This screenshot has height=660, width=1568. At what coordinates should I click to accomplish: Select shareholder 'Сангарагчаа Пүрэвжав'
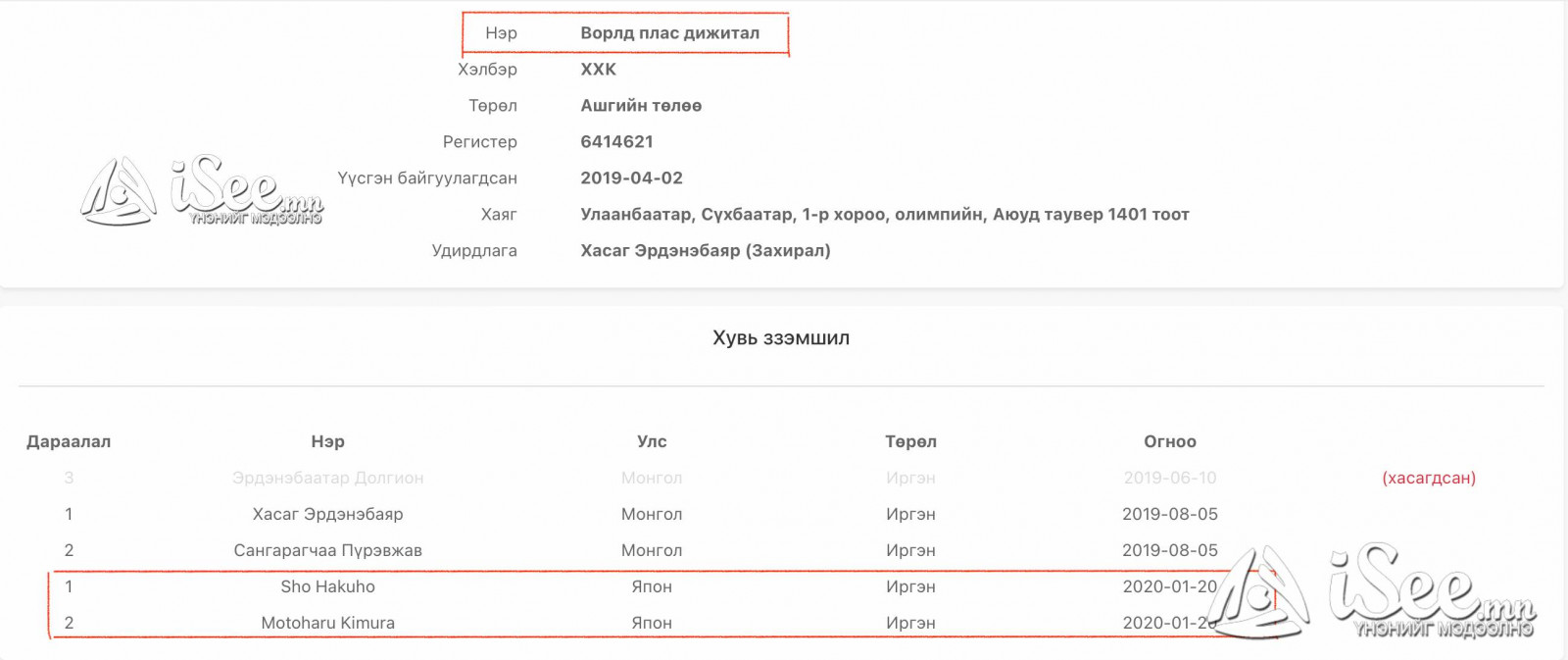point(327,551)
